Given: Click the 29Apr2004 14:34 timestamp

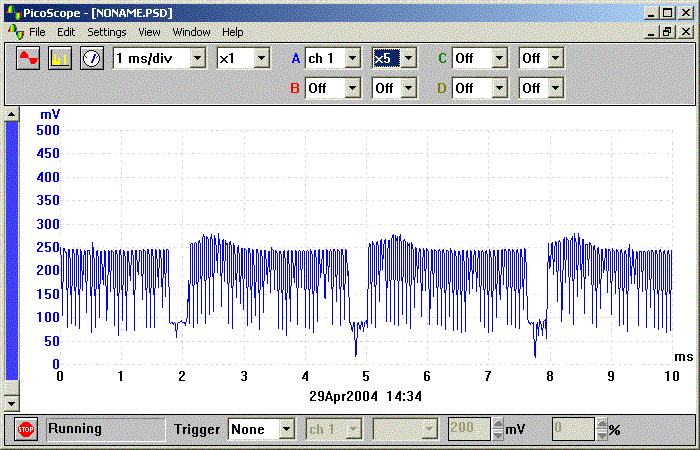Looking at the screenshot, I should [x=365, y=396].
